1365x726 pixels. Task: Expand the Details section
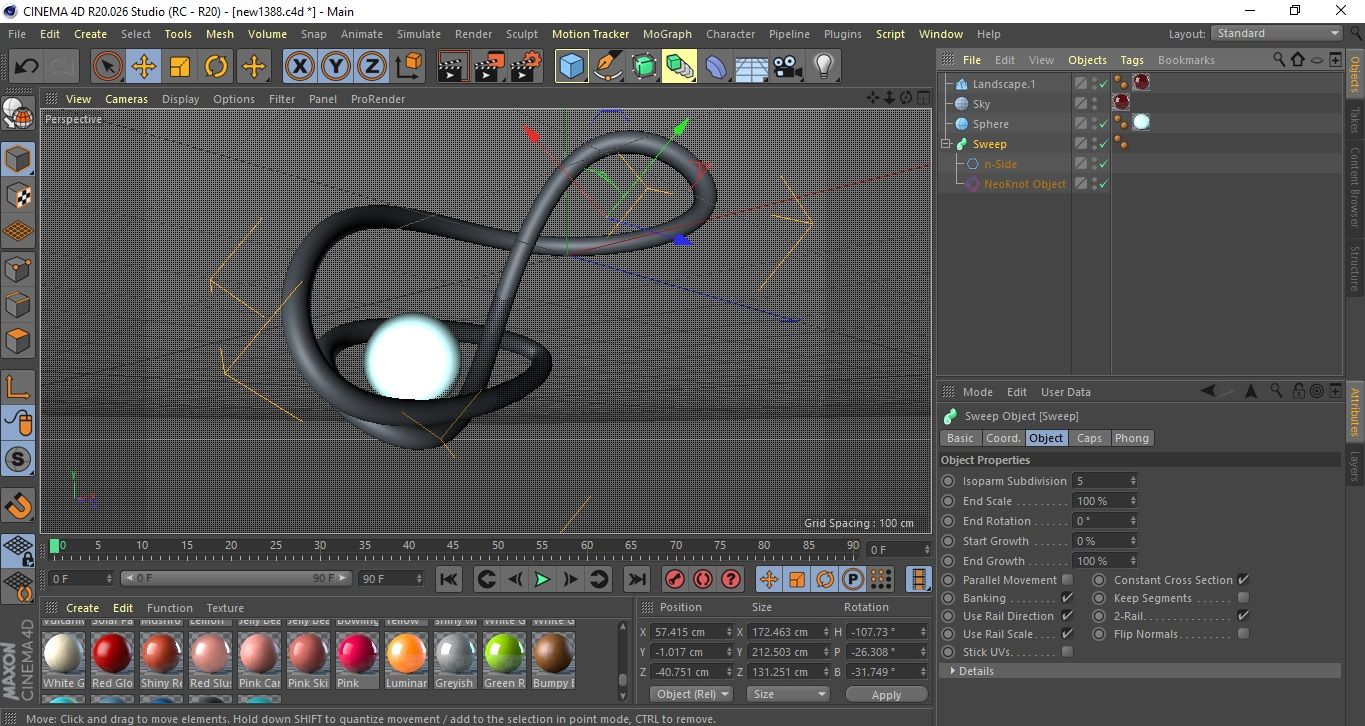(953, 671)
